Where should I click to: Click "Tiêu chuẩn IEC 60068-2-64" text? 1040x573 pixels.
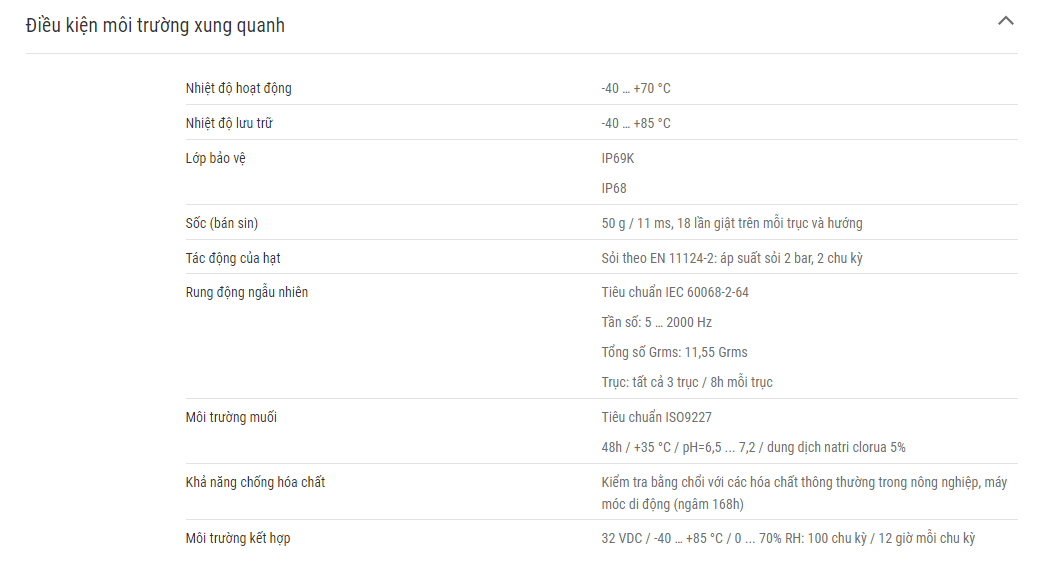[x=675, y=292]
